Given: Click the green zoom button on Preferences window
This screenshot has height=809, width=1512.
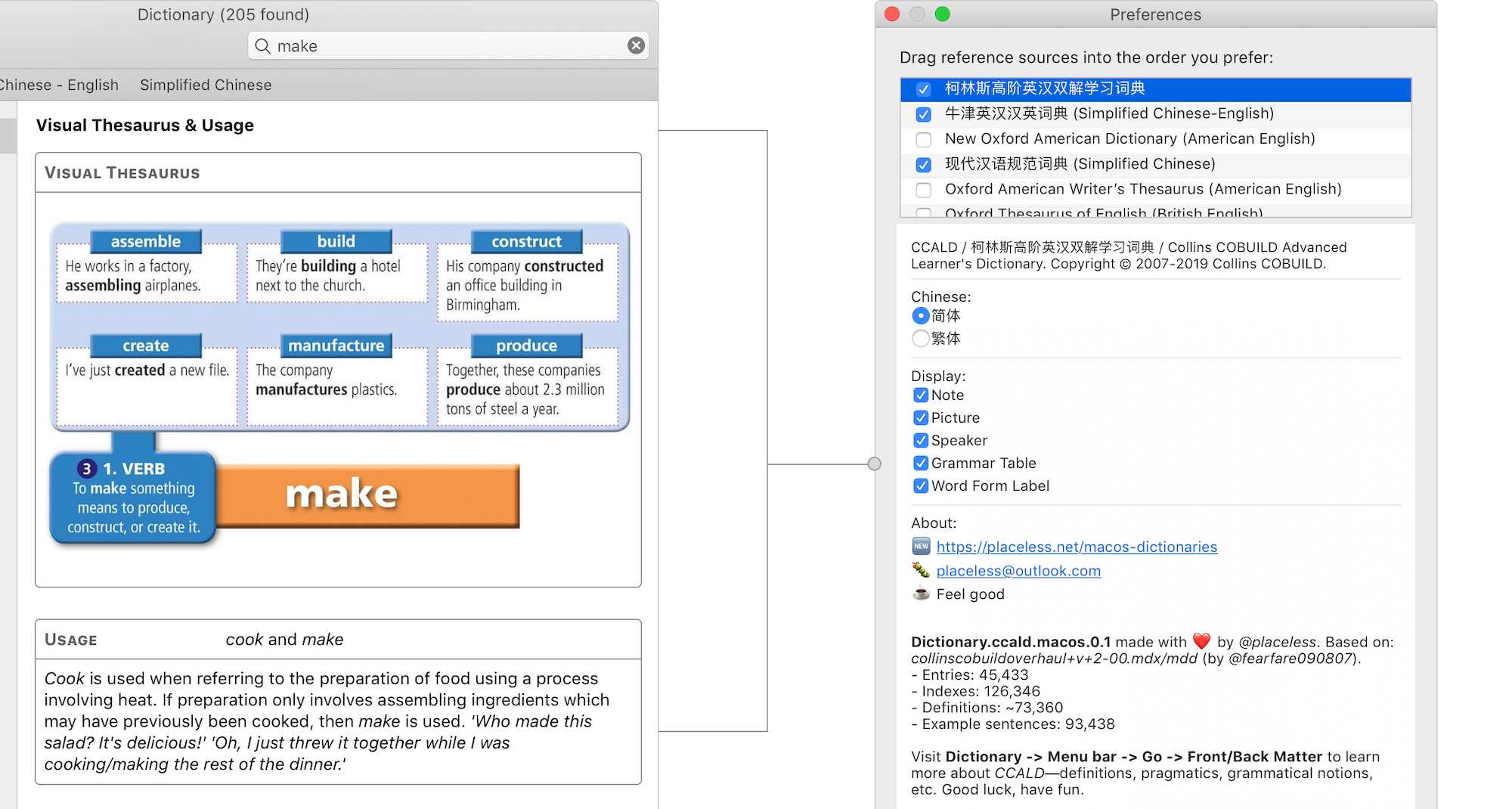Looking at the screenshot, I should click(942, 14).
